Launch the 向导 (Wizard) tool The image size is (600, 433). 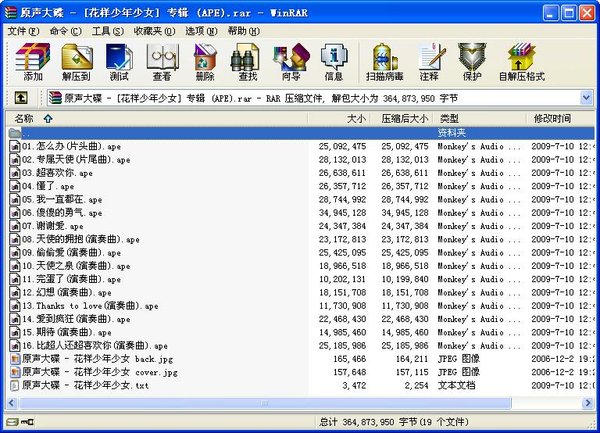(x=291, y=63)
